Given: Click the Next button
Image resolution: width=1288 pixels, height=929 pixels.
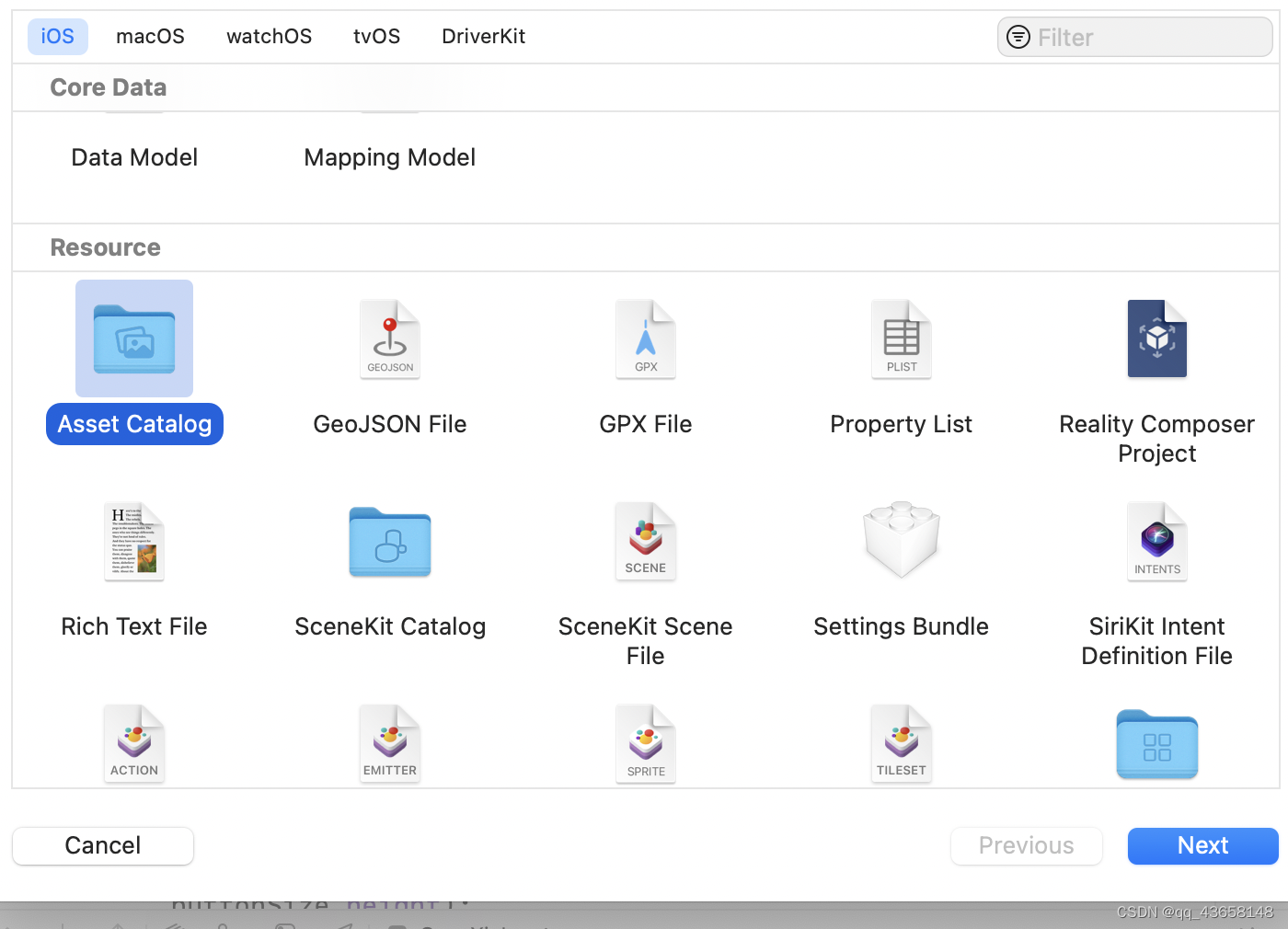Looking at the screenshot, I should click(1203, 846).
